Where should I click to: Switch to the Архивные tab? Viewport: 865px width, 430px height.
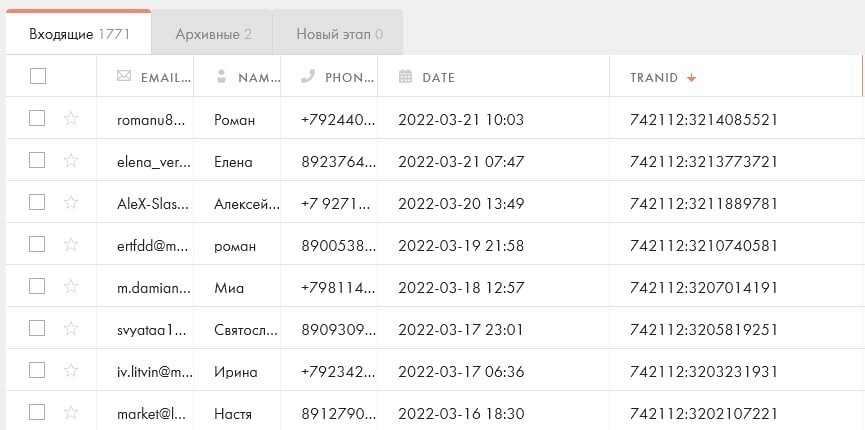[x=213, y=34]
